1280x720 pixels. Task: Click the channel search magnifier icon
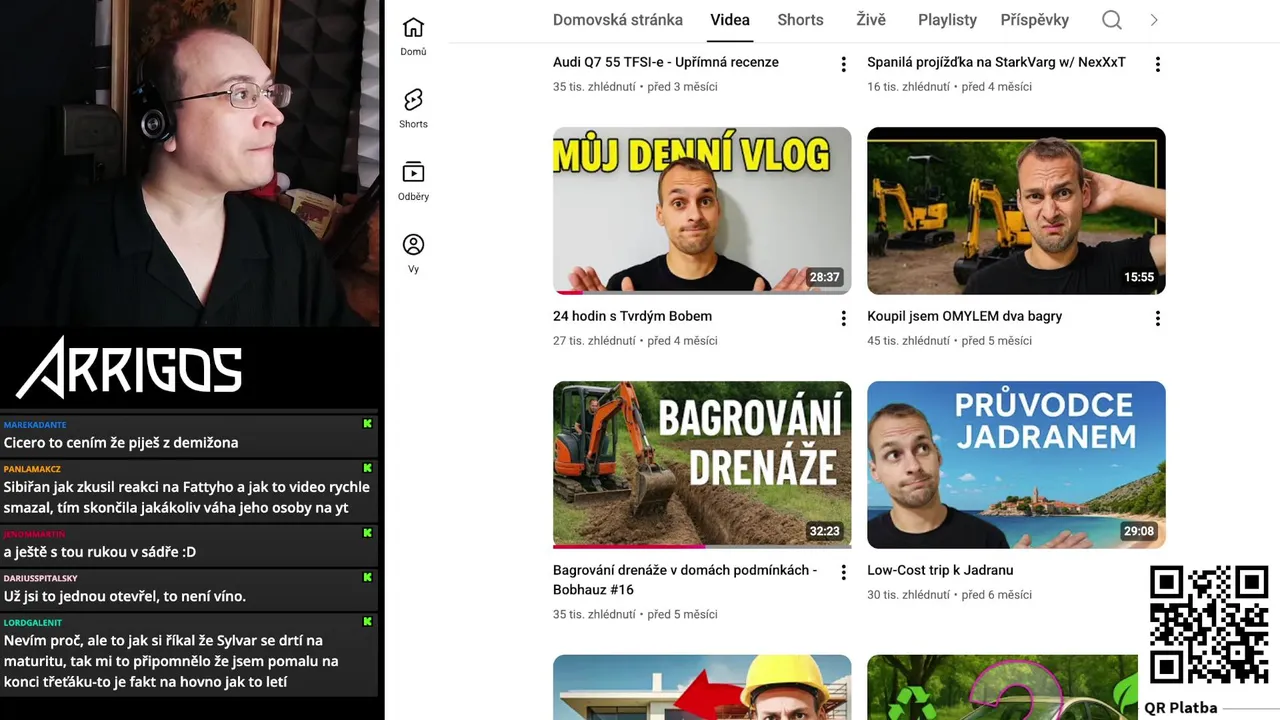tap(1112, 20)
